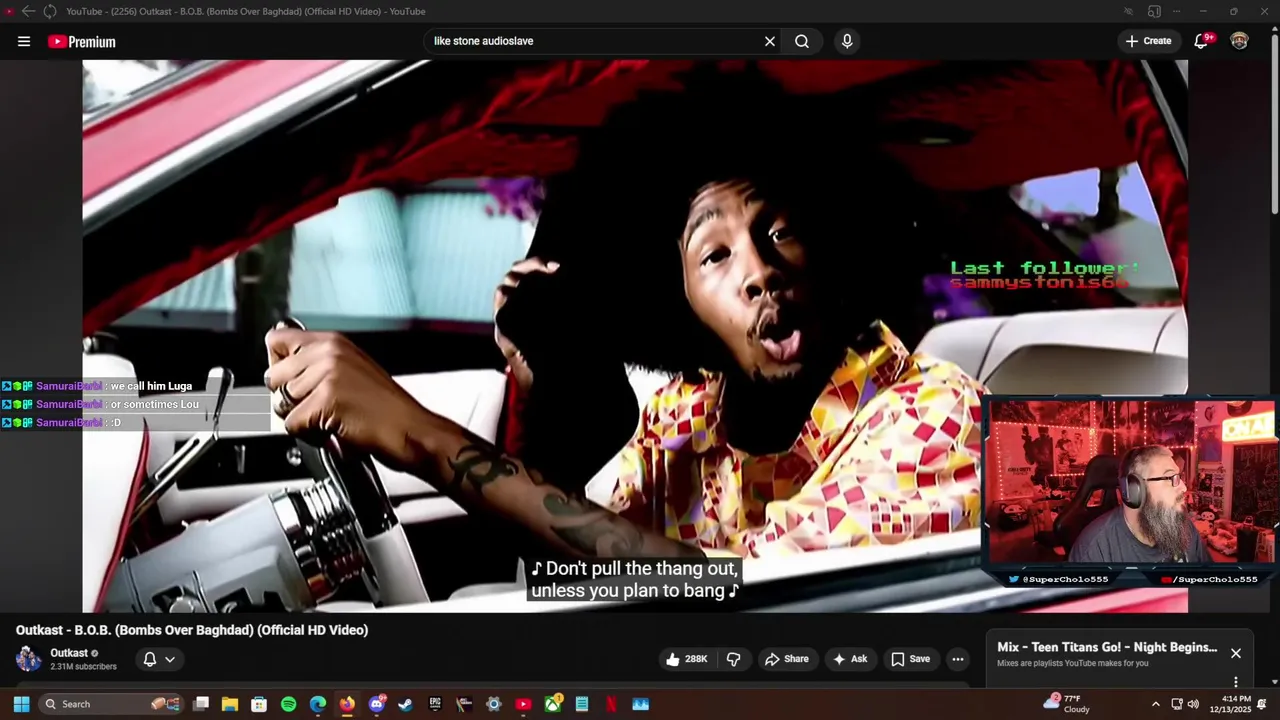Start voice search with microphone
Image resolution: width=1280 pixels, height=720 pixels.
(x=847, y=41)
